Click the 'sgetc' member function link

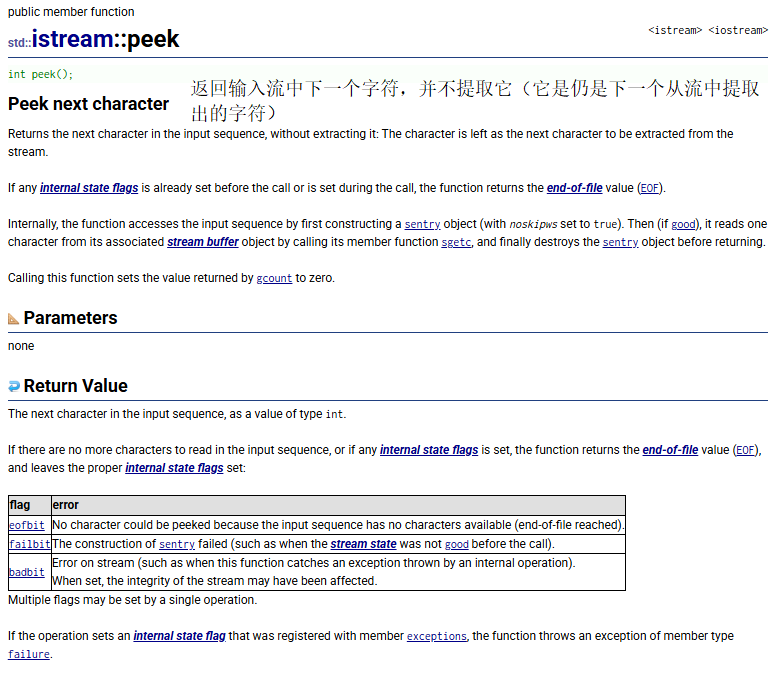(456, 242)
